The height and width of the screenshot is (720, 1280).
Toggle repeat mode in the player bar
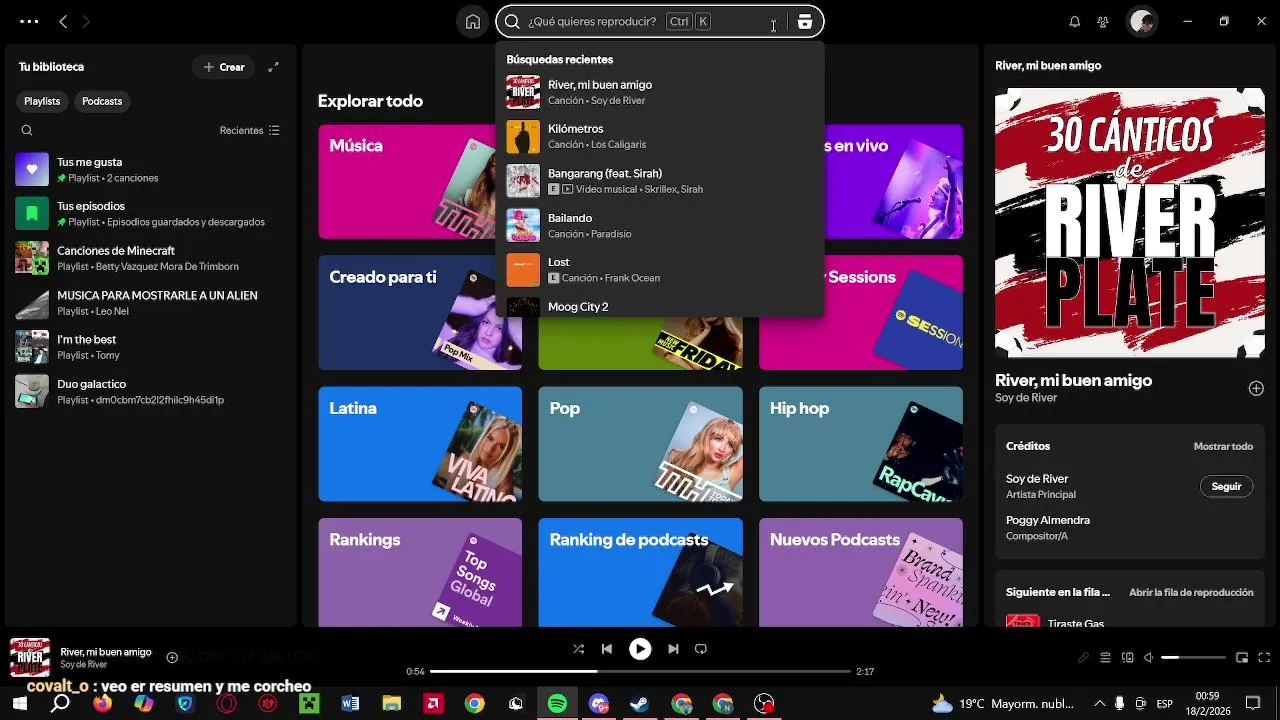[701, 649]
